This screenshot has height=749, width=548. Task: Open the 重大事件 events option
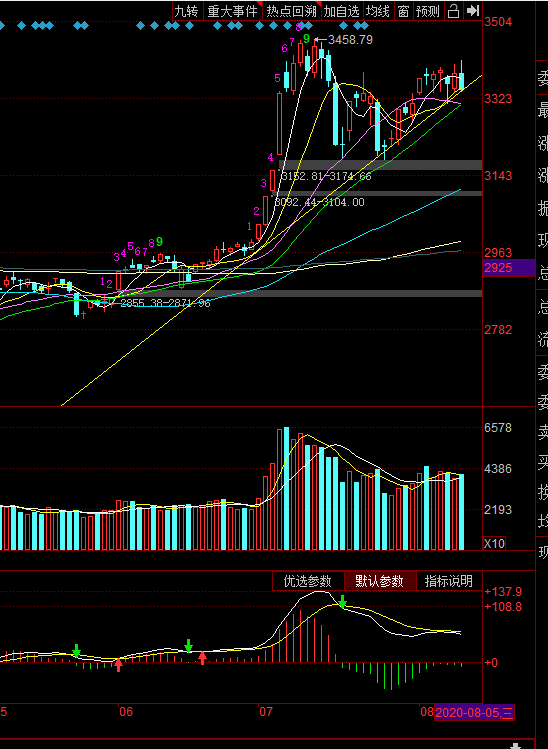(232, 11)
